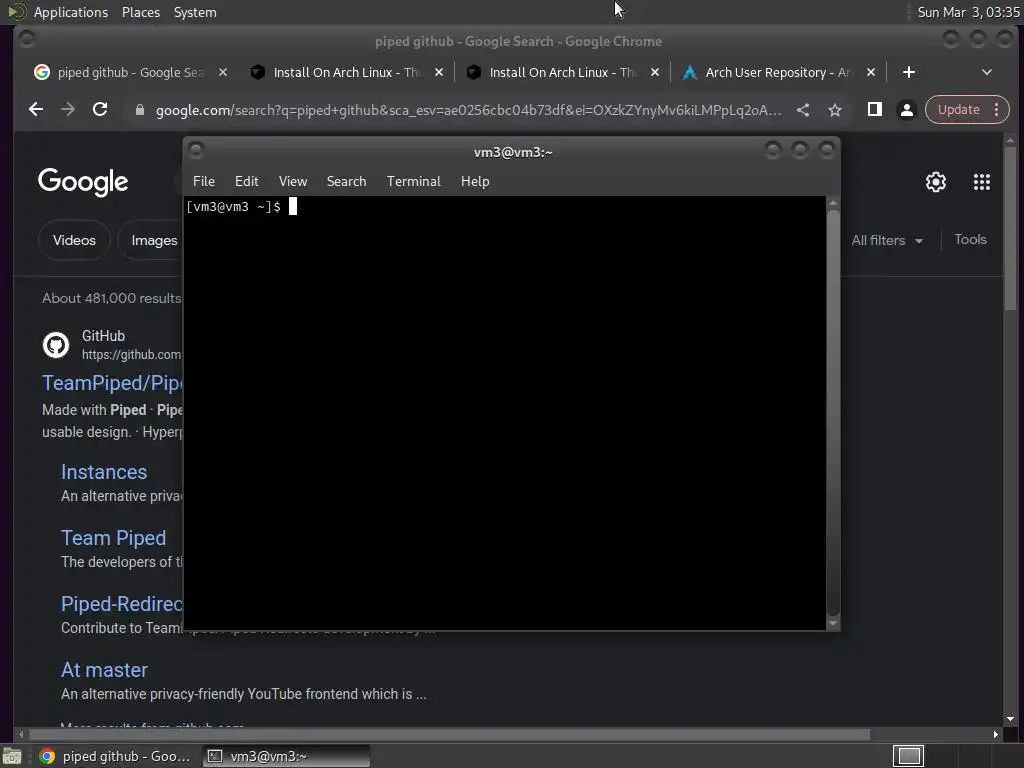The height and width of the screenshot is (768, 1024).
Task: Open a new Chrome tab
Action: 908,72
